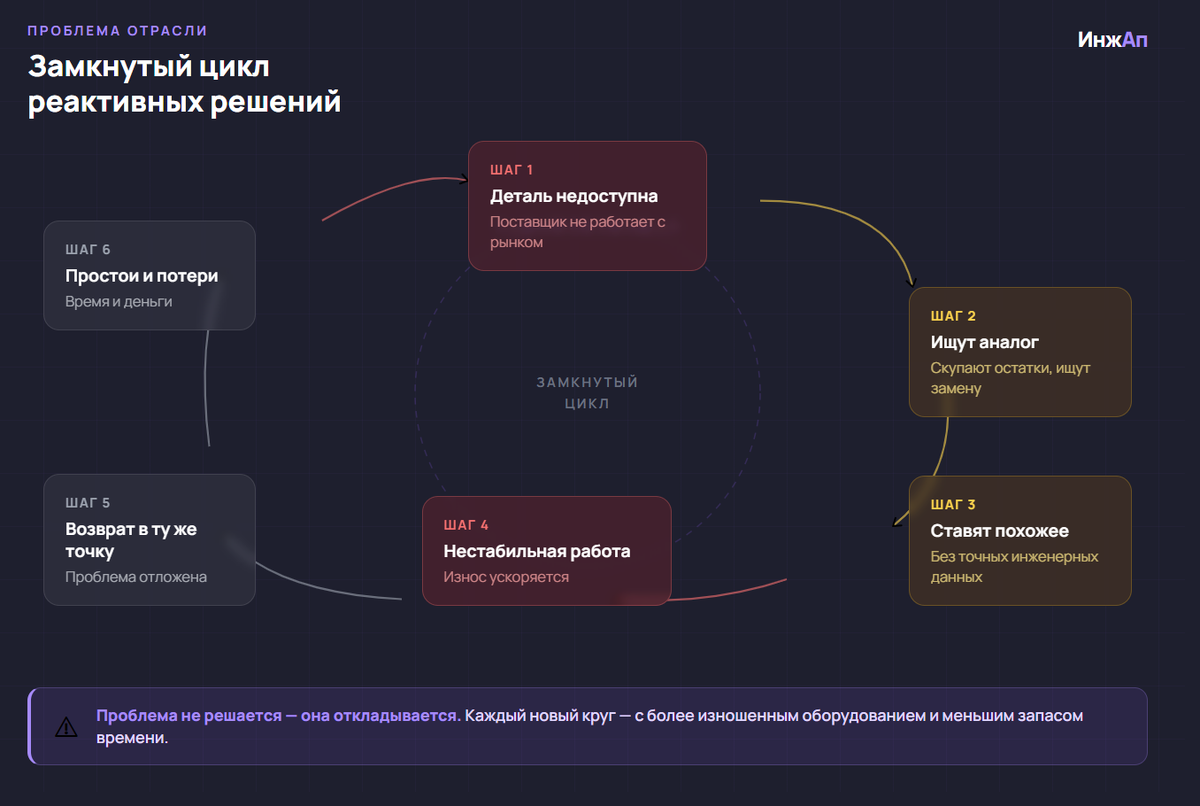
Task: Click the Проблема отрасли section label
Action: [118, 30]
